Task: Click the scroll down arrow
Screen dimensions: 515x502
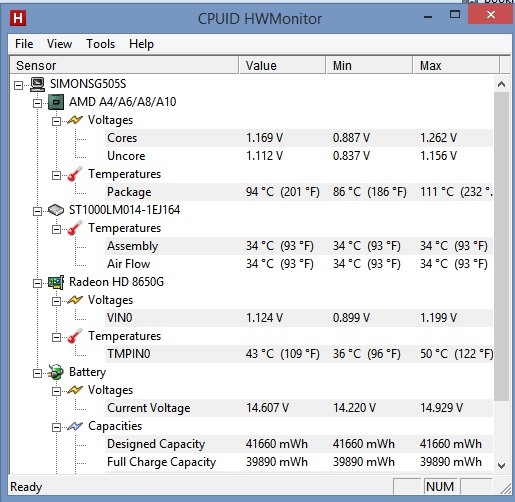Action: tap(501, 465)
